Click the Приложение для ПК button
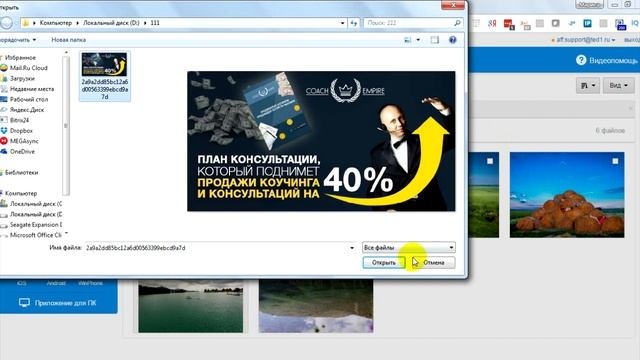This screenshot has height=360, width=640. (x=58, y=303)
